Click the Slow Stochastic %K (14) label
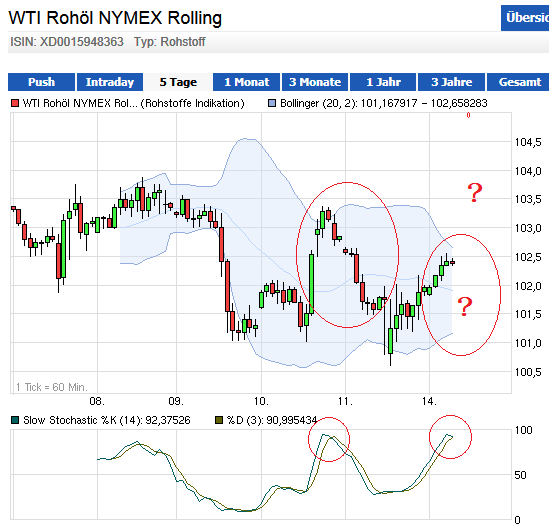Viewport: 549px width, 526px height. [107, 420]
